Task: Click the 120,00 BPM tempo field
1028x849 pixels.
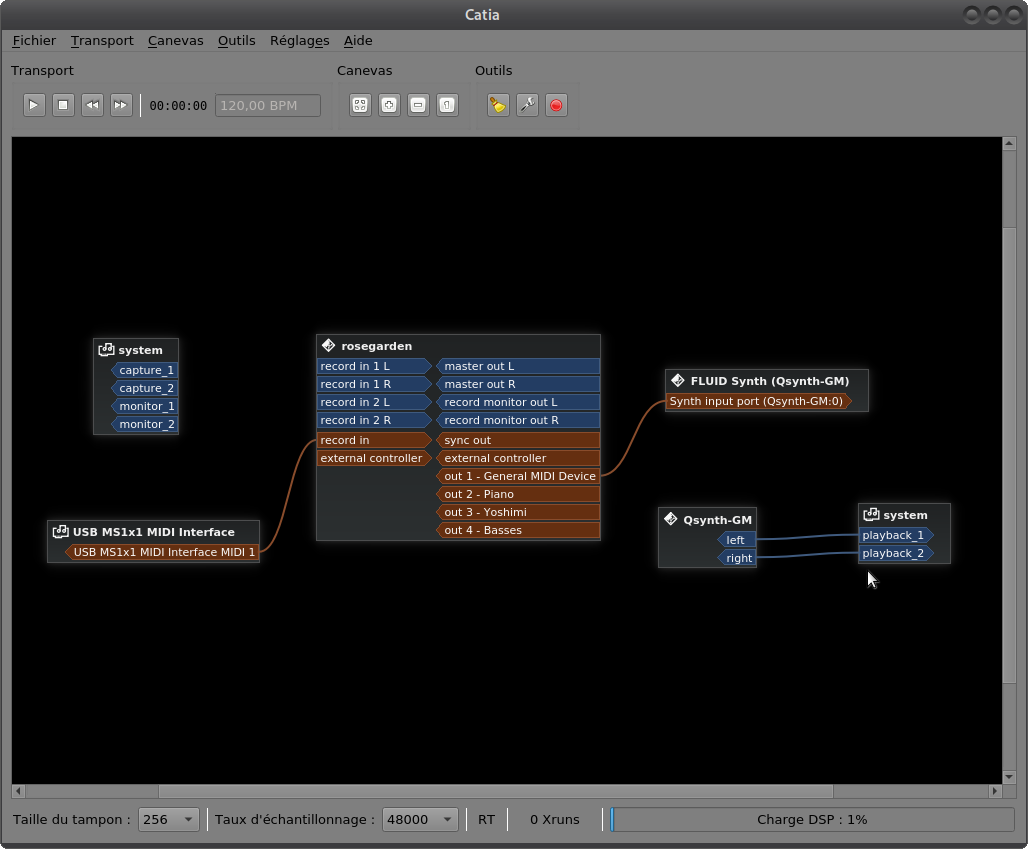Action: (268, 105)
